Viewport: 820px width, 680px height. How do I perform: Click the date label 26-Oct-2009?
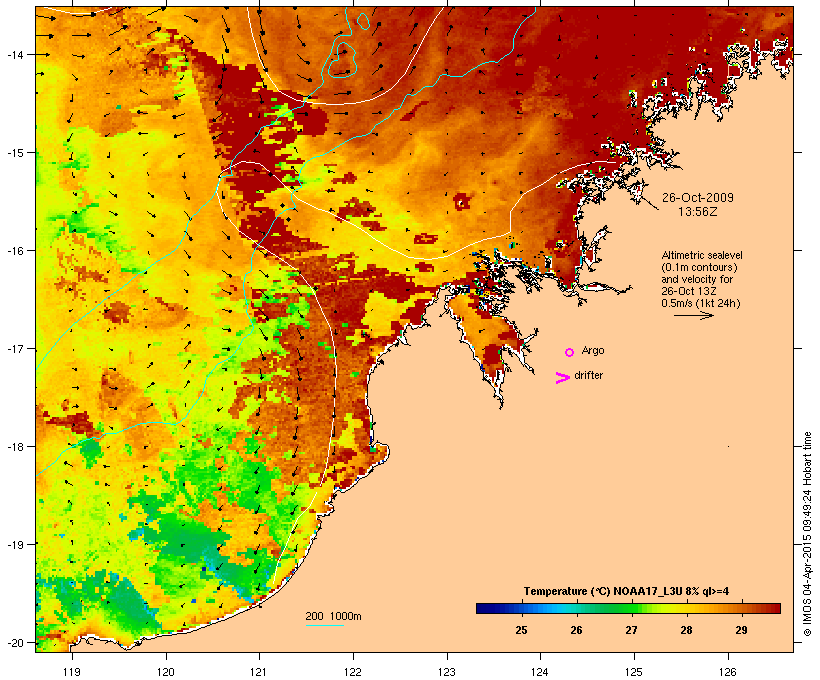(698, 198)
